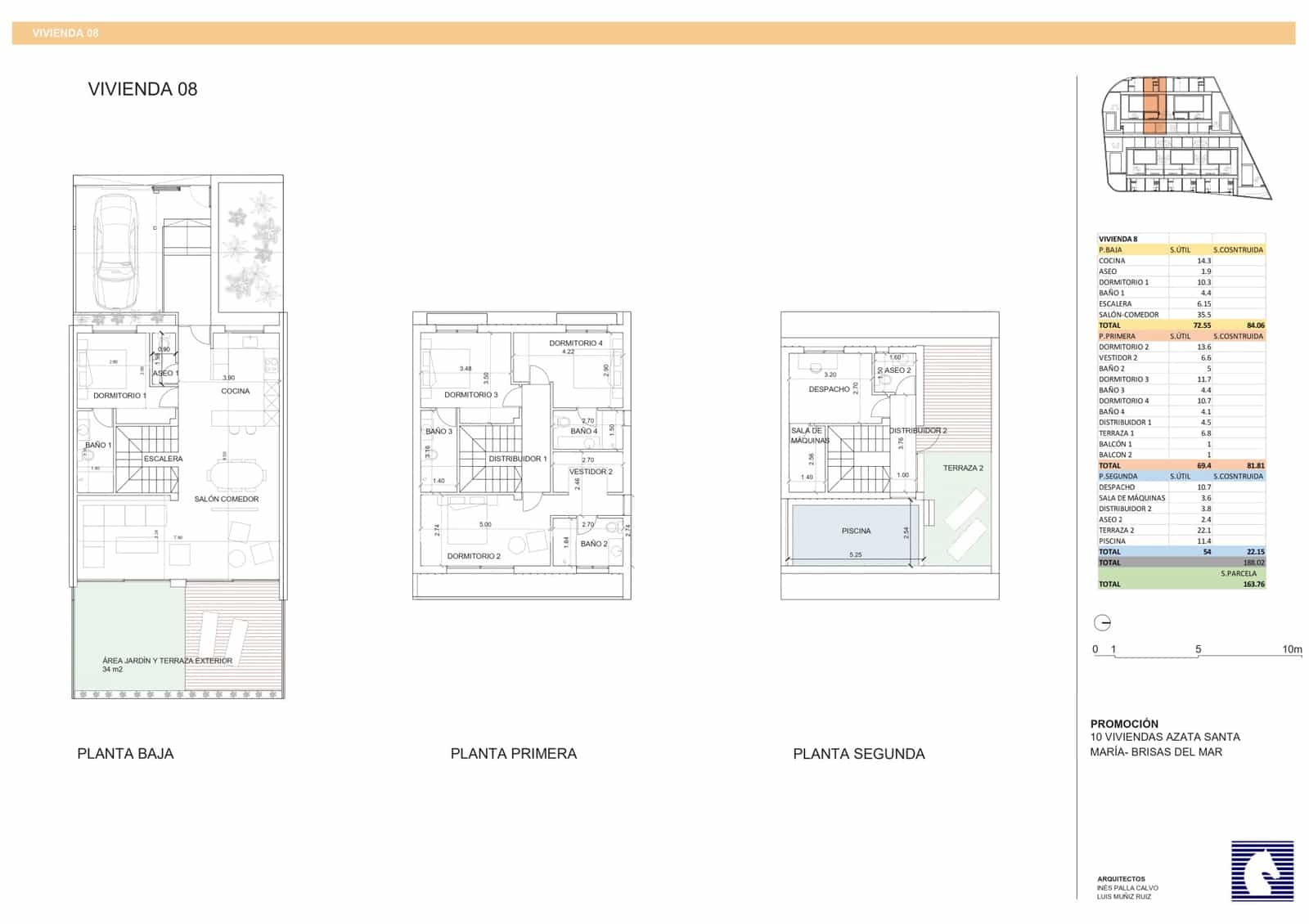Click the DORMITORIO 2 plan label
The image size is (1309, 924).
pyautogui.click(x=474, y=556)
